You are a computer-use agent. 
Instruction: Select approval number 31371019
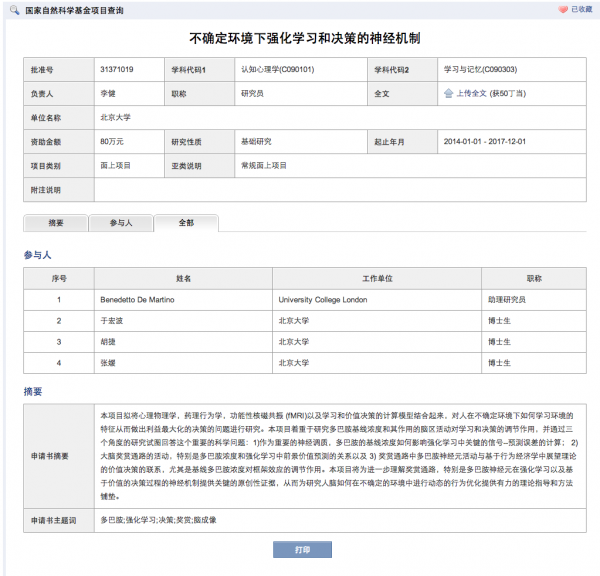click(117, 69)
